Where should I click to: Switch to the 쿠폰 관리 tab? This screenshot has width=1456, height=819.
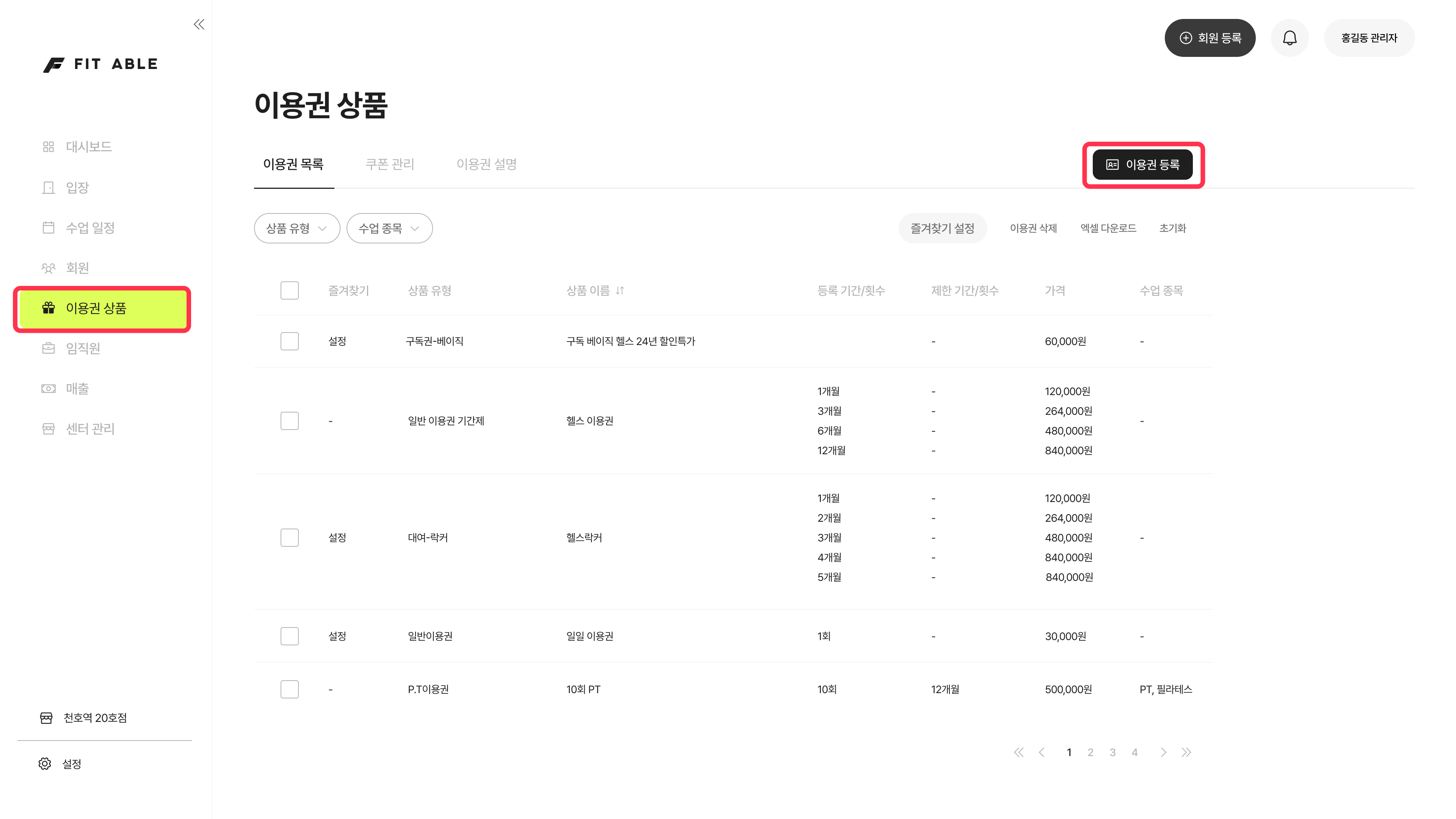389,165
